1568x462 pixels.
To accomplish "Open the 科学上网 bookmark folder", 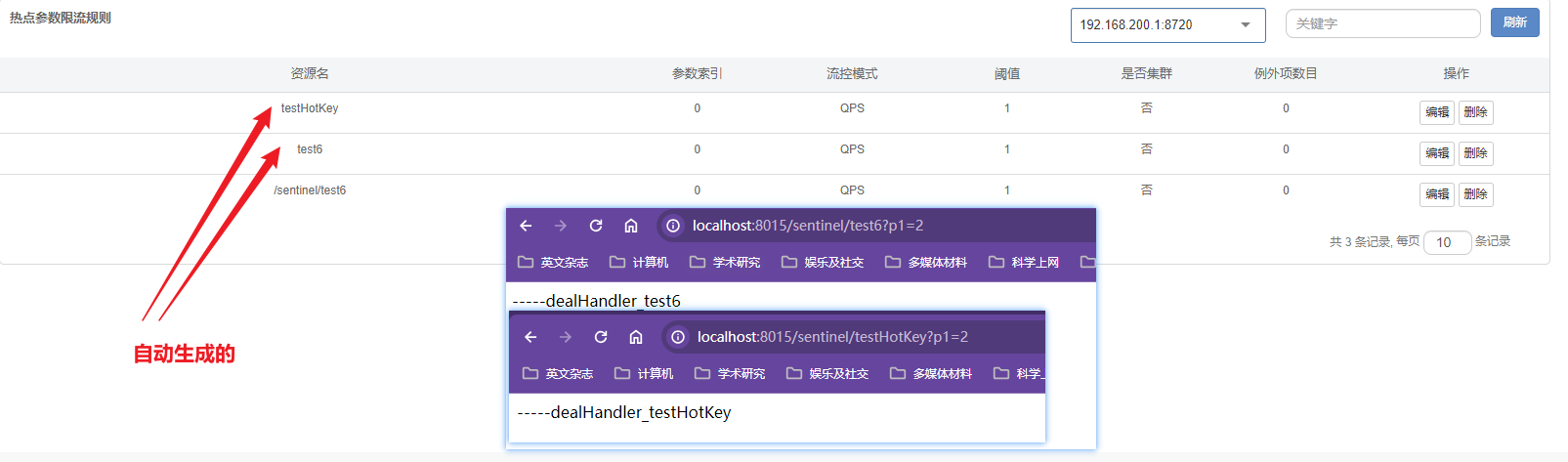I will pyautogui.click(x=1024, y=263).
